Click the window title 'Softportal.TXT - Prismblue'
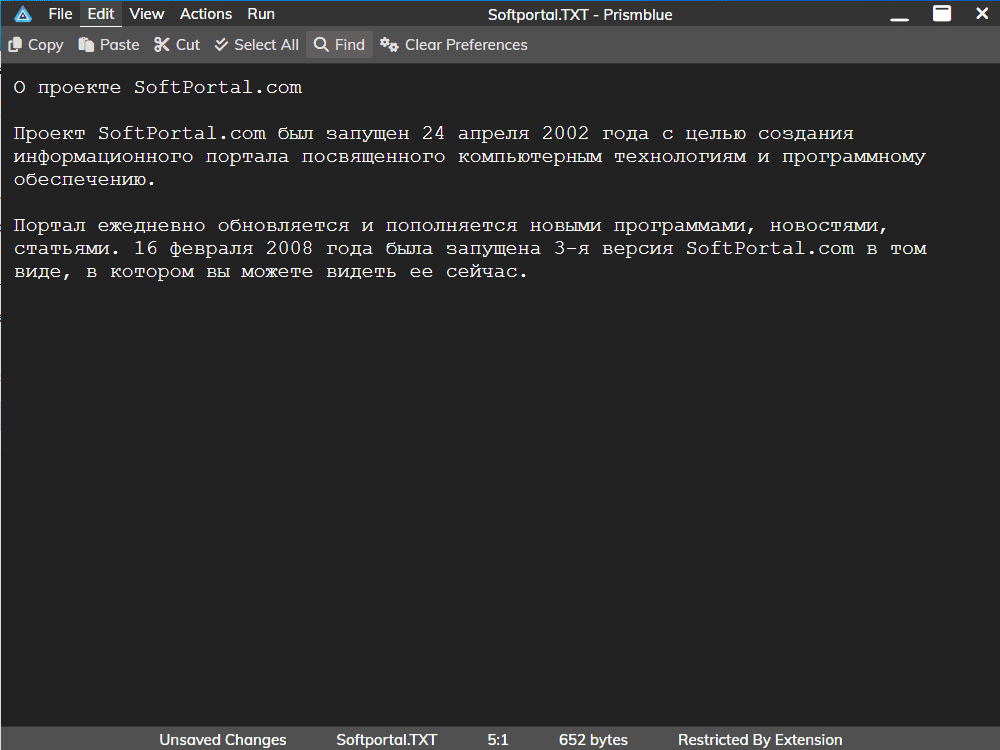This screenshot has width=1000, height=750. tap(580, 15)
